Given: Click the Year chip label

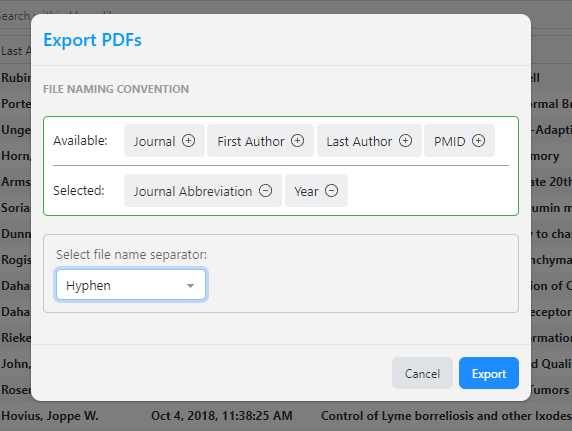Looking at the screenshot, I should [306, 191].
